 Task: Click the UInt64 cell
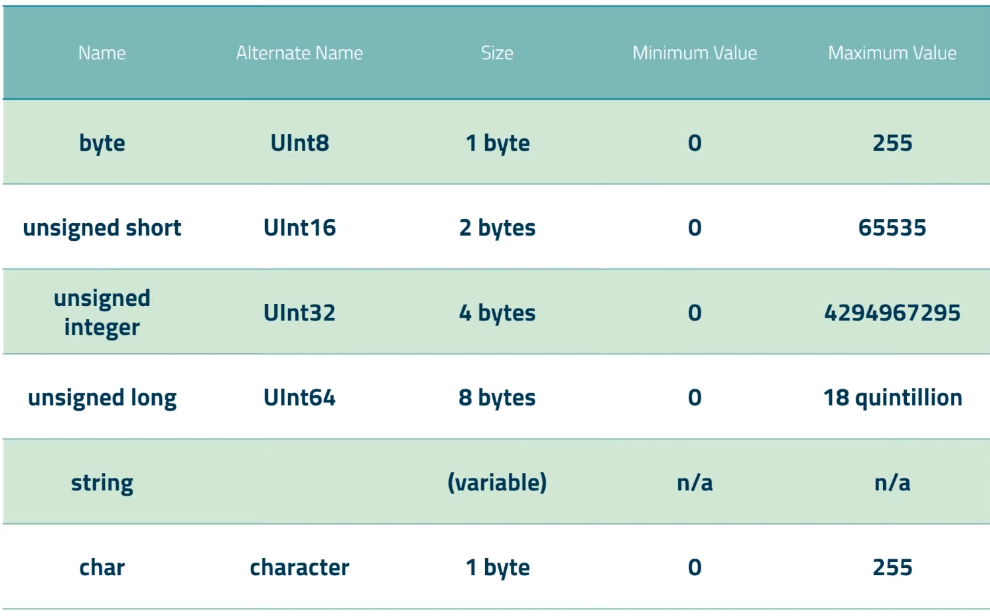(299, 396)
